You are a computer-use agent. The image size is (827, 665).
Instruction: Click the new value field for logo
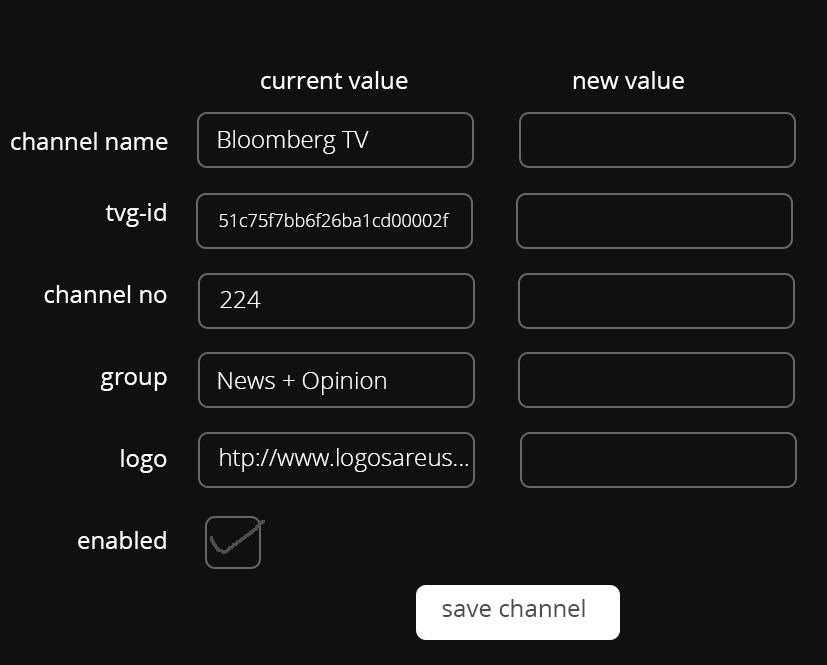(x=656, y=459)
